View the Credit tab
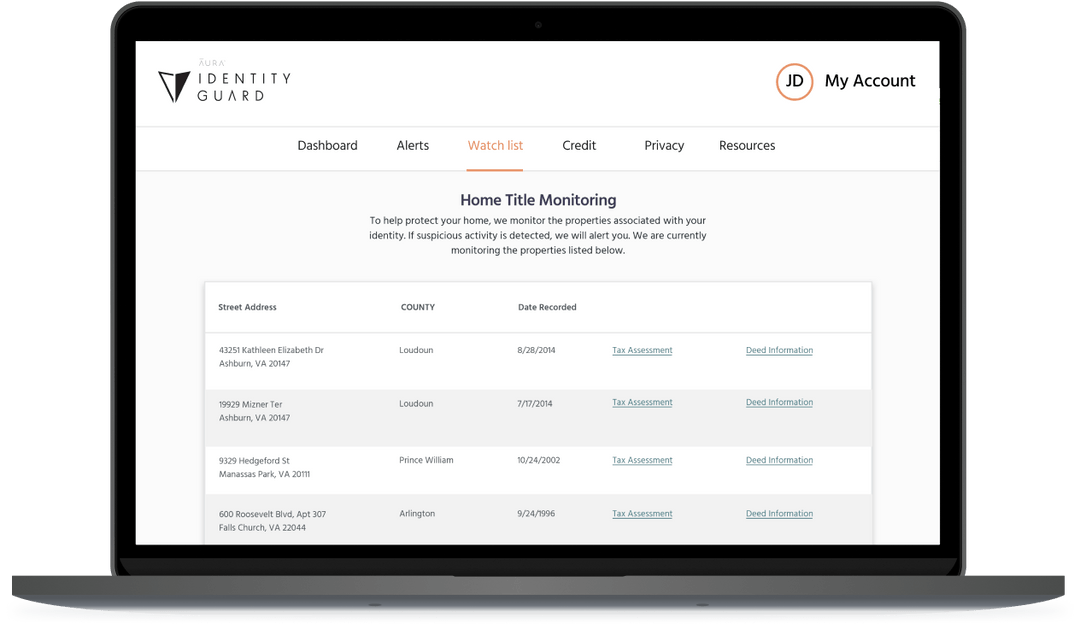Viewport: 1080px width, 624px height. click(579, 145)
